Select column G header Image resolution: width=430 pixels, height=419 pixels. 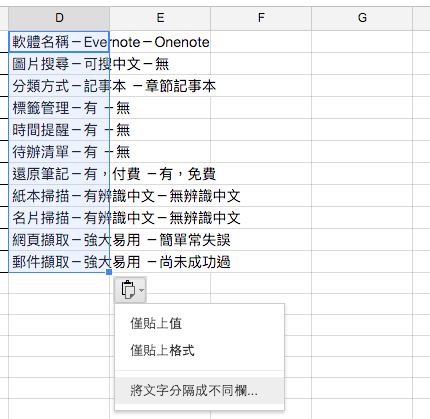click(362, 18)
